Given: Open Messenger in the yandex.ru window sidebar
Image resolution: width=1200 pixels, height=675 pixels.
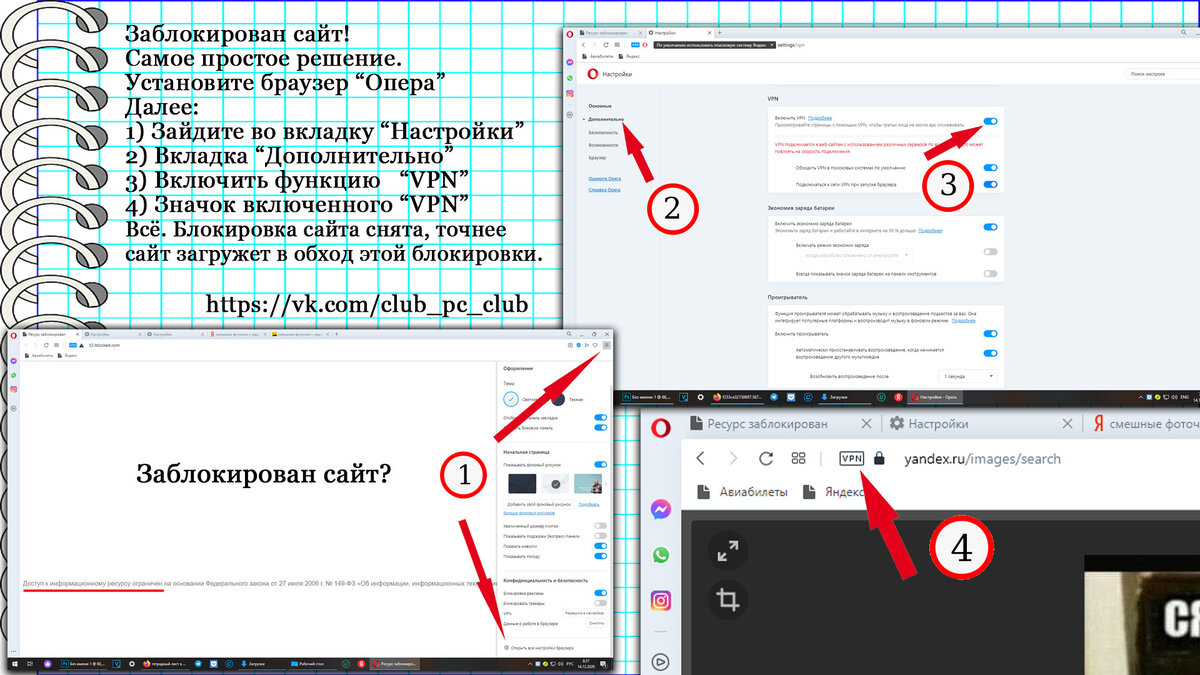Looking at the screenshot, I should pyautogui.click(x=660, y=509).
